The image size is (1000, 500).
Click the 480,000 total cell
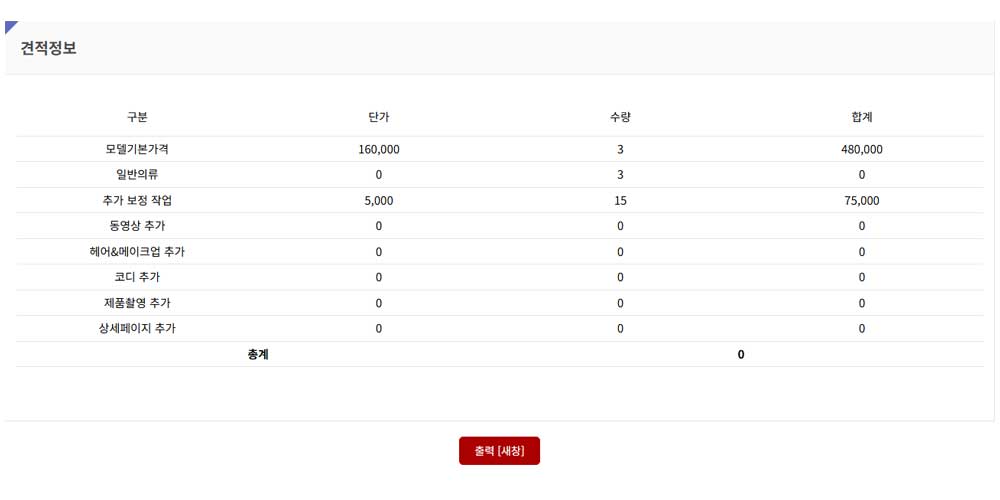pyautogui.click(x=862, y=149)
